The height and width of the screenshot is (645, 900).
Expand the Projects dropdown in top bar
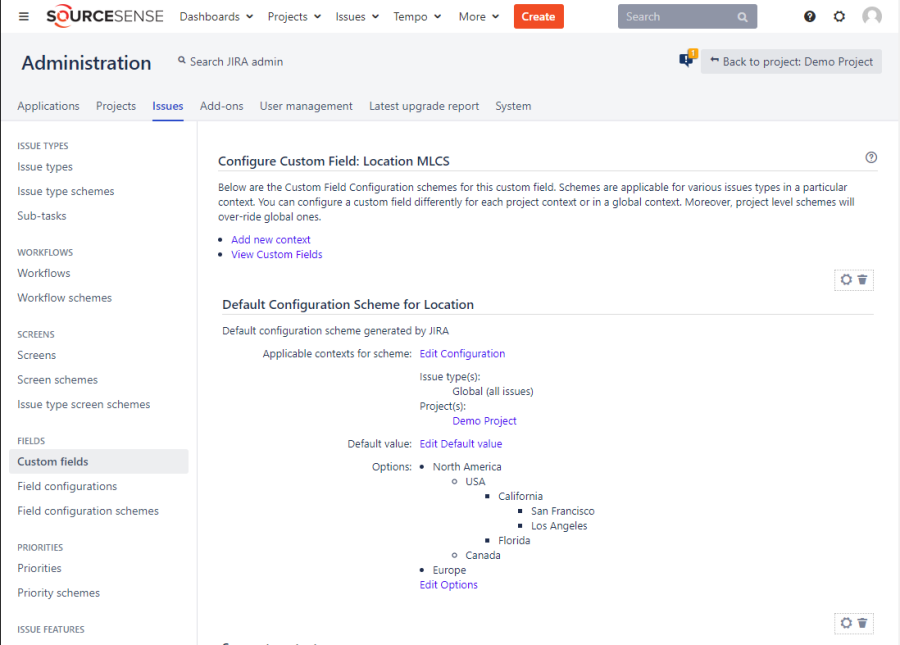click(294, 17)
